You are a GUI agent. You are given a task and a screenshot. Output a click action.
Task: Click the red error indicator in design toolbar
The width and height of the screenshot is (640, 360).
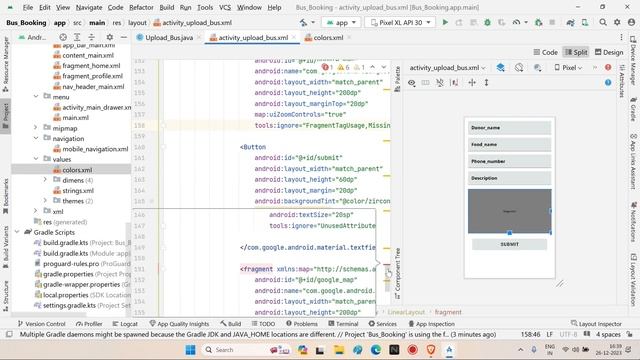(x=608, y=67)
